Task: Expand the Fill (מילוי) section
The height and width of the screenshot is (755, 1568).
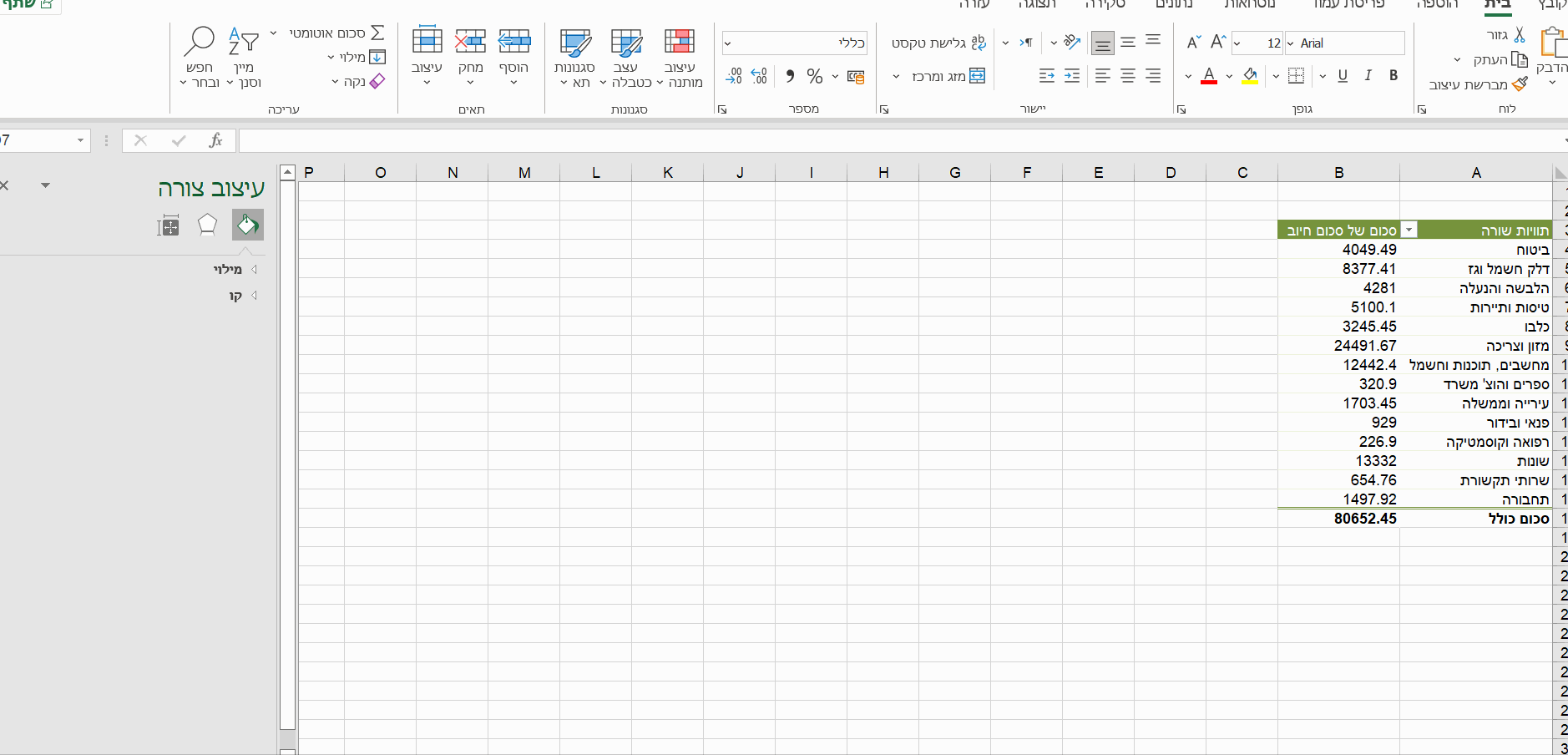Action: click(x=234, y=269)
